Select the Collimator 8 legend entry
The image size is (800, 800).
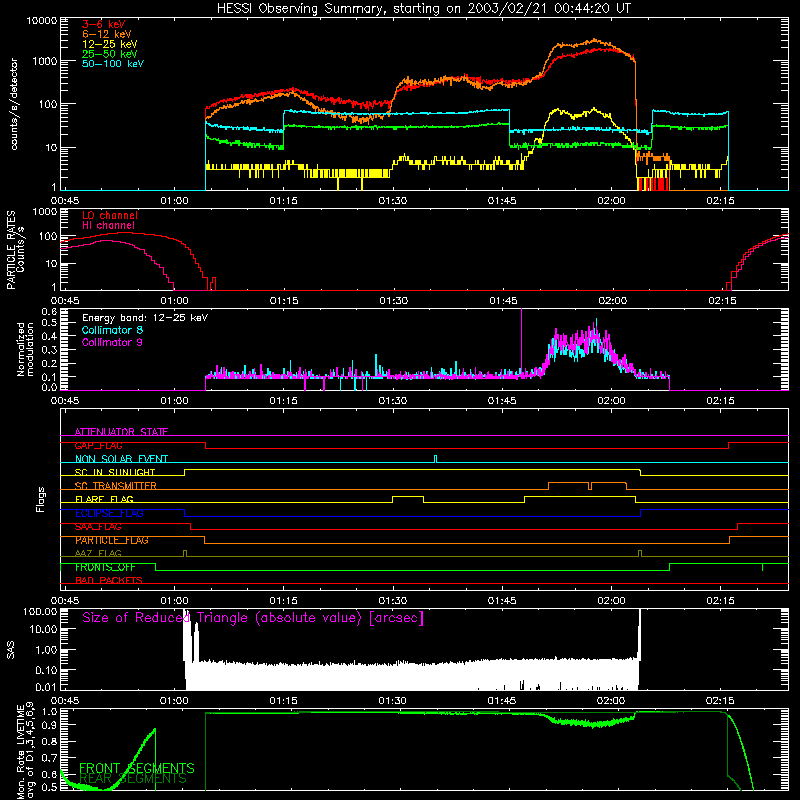112,330
